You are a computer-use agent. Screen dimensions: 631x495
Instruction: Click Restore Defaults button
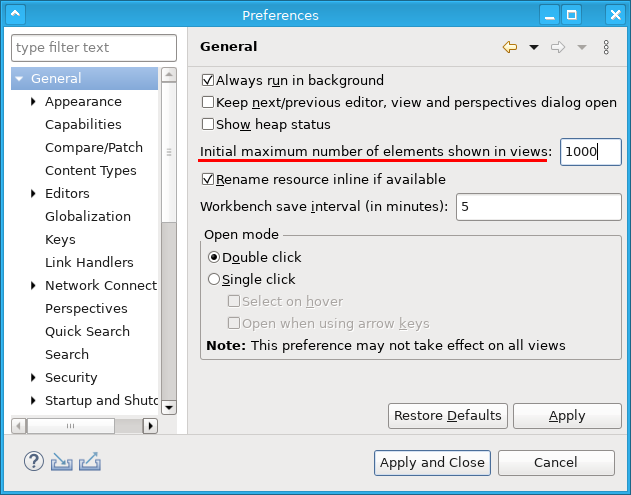click(x=448, y=416)
